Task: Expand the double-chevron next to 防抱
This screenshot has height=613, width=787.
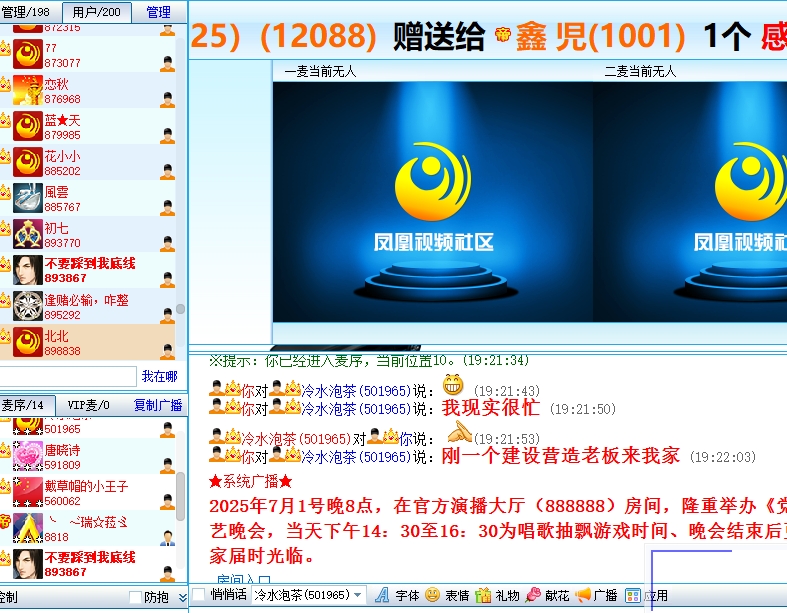Action: pos(182,597)
